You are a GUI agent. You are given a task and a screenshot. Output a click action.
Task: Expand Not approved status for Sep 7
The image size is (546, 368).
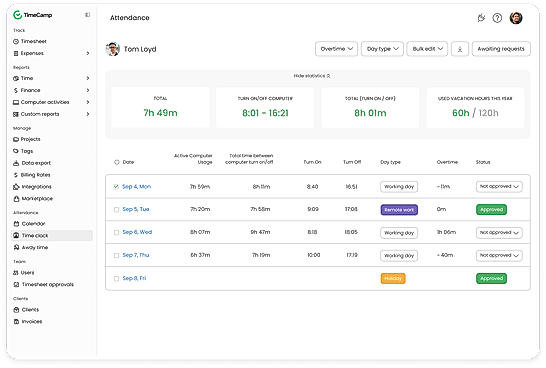pyautogui.click(x=499, y=256)
